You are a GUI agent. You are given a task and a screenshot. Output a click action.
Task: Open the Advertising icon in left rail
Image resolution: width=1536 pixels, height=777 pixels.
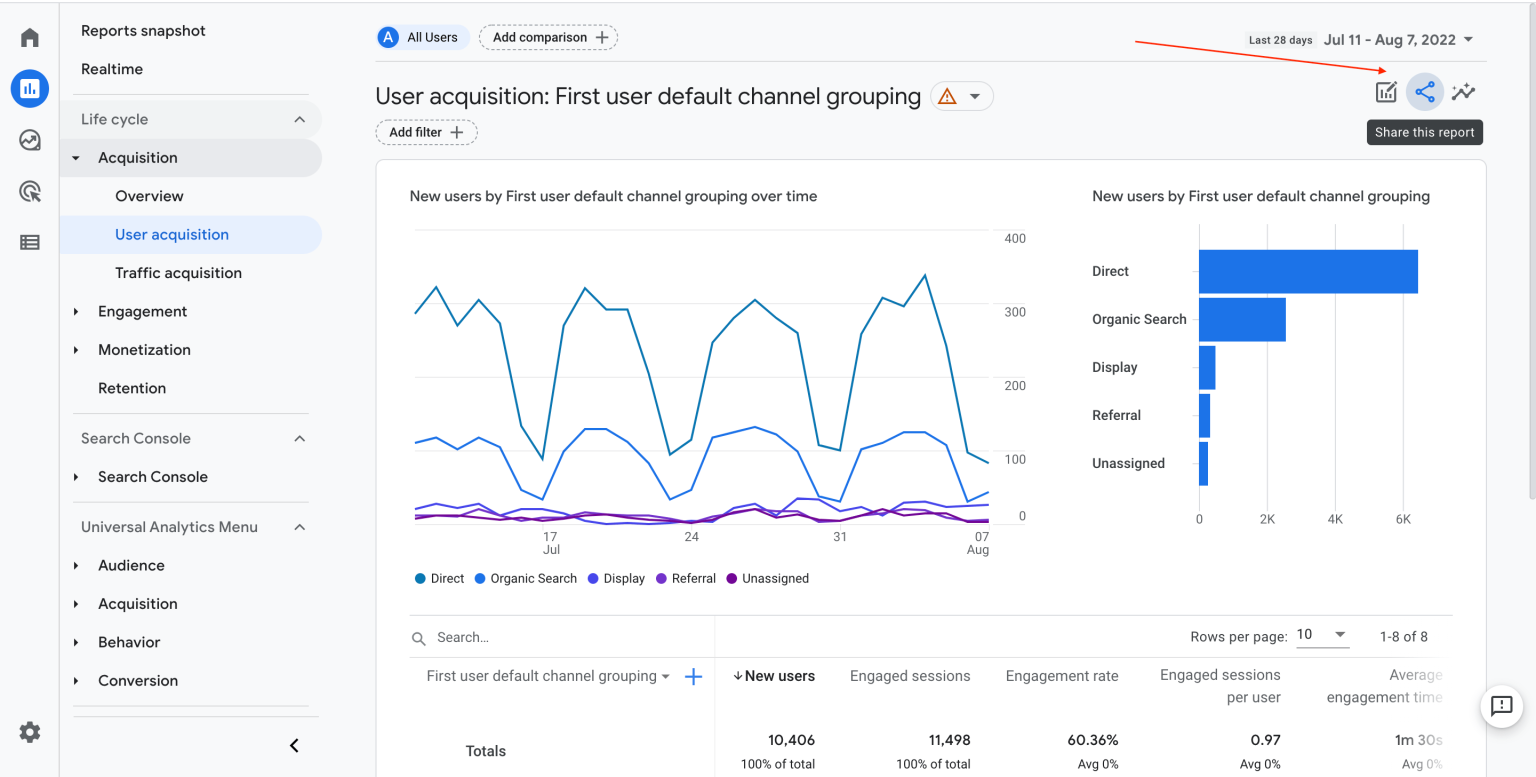[30, 191]
